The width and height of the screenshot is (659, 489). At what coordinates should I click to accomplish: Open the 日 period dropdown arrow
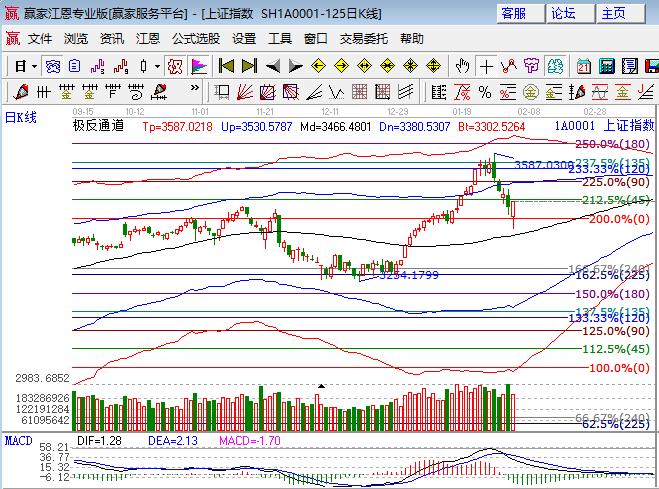34,66
